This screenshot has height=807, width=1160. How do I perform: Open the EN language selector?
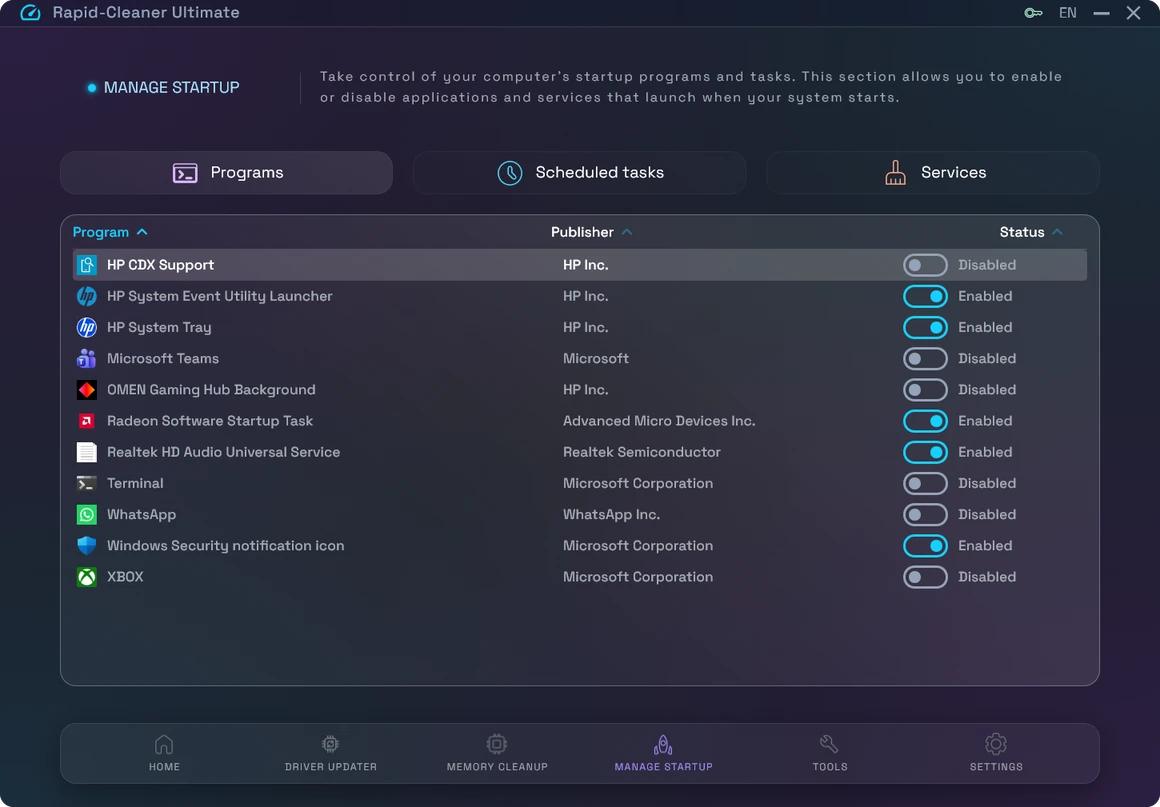(1068, 13)
